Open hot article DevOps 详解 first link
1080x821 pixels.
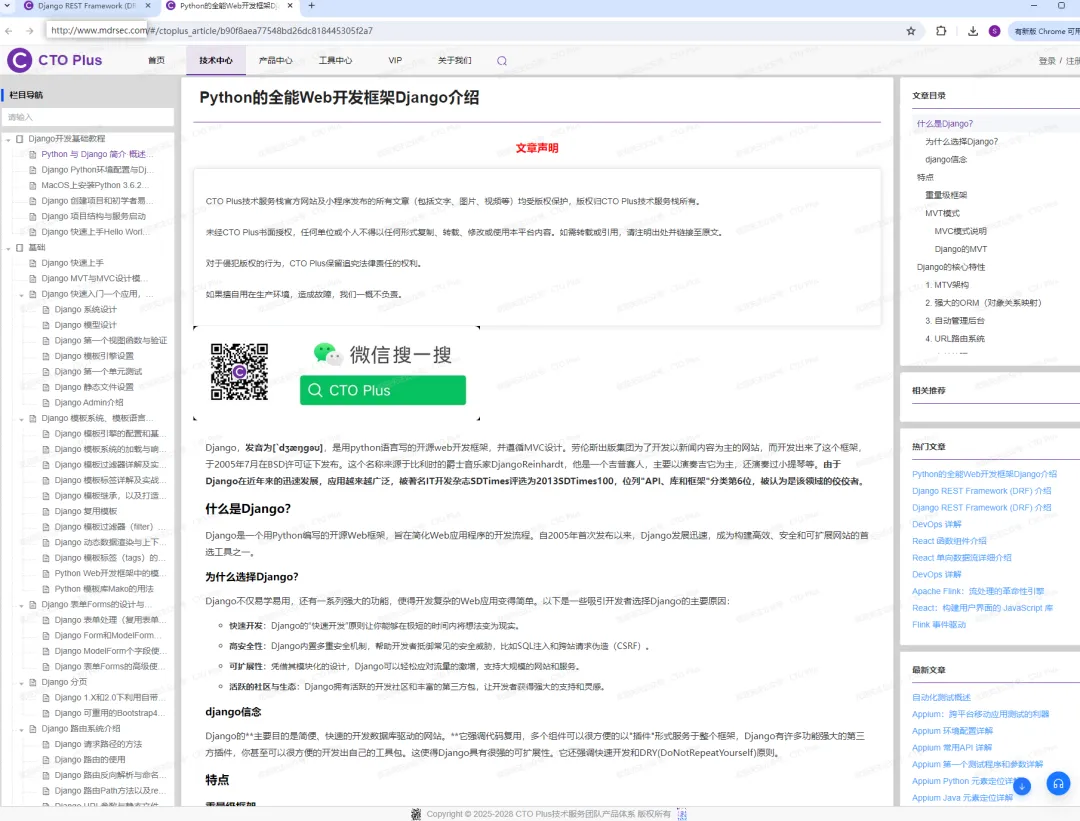click(x=936, y=525)
